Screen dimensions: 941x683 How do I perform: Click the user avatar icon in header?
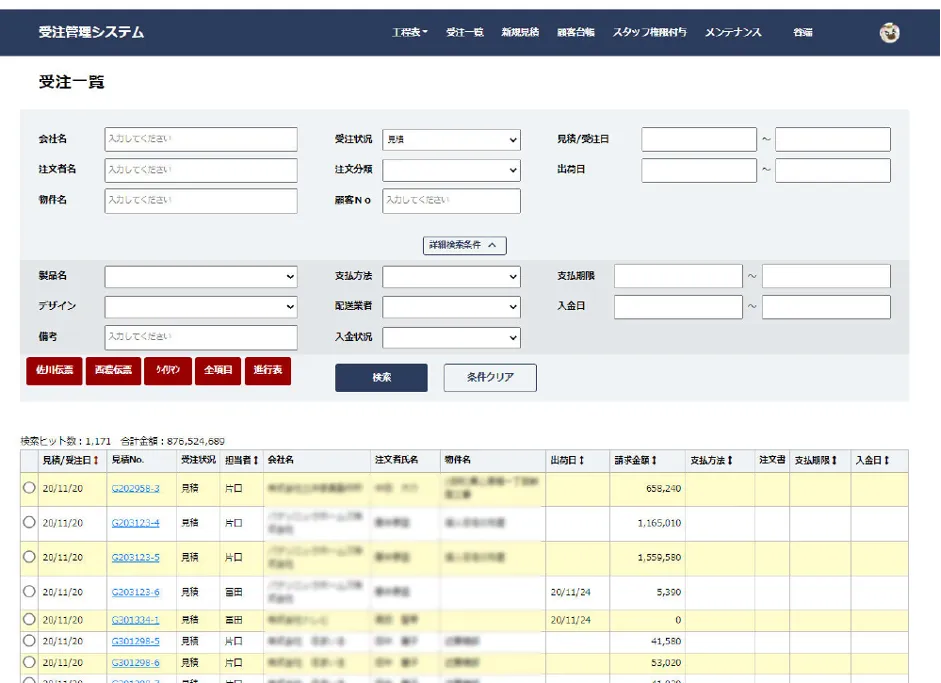click(889, 33)
